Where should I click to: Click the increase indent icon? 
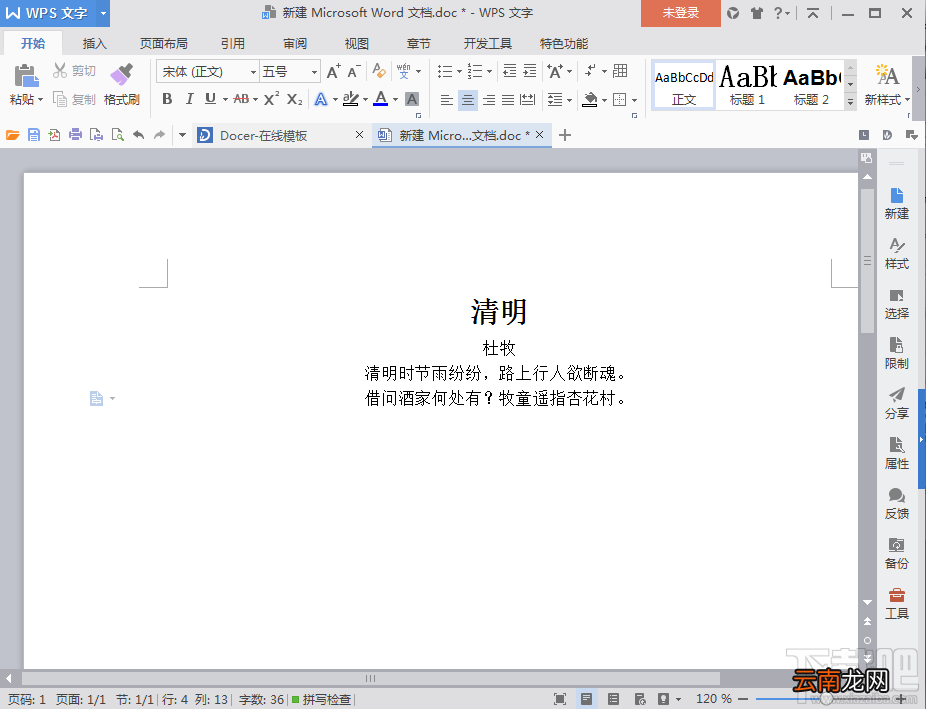[x=530, y=71]
